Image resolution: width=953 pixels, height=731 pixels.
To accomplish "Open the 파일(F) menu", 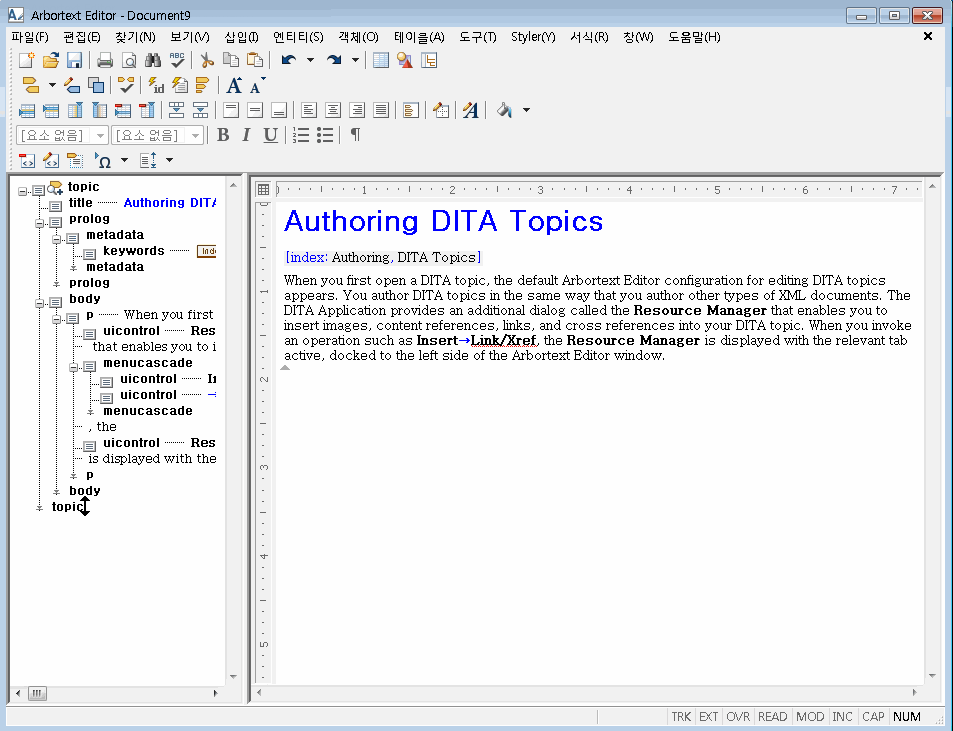I will (x=30, y=37).
